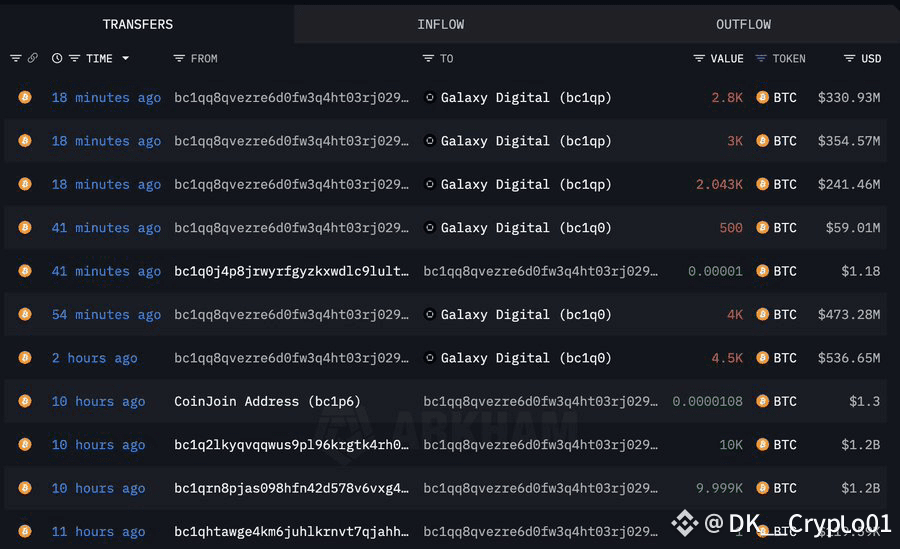
Task: Click Bitcoin chain icon in the $536.65M row
Action: 25,357
